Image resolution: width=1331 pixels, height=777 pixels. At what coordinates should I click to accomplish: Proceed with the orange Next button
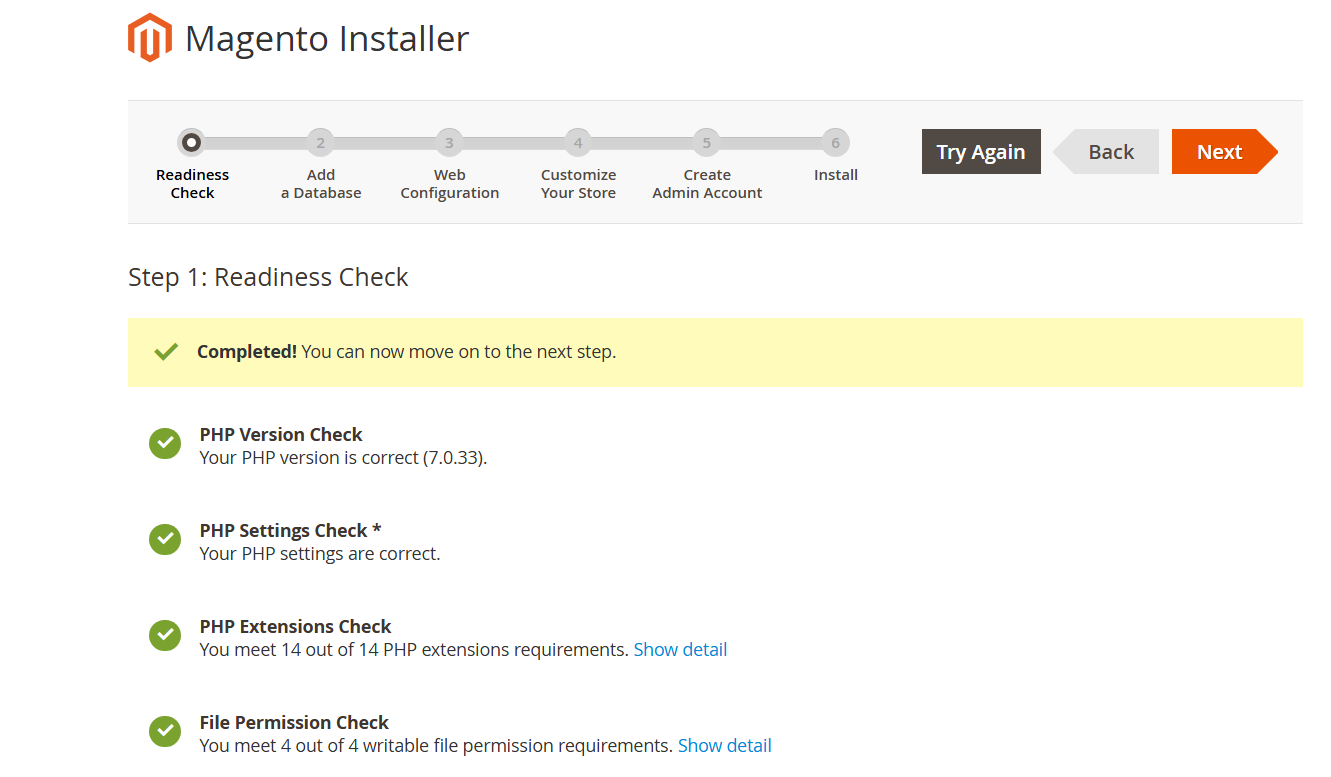point(1225,151)
